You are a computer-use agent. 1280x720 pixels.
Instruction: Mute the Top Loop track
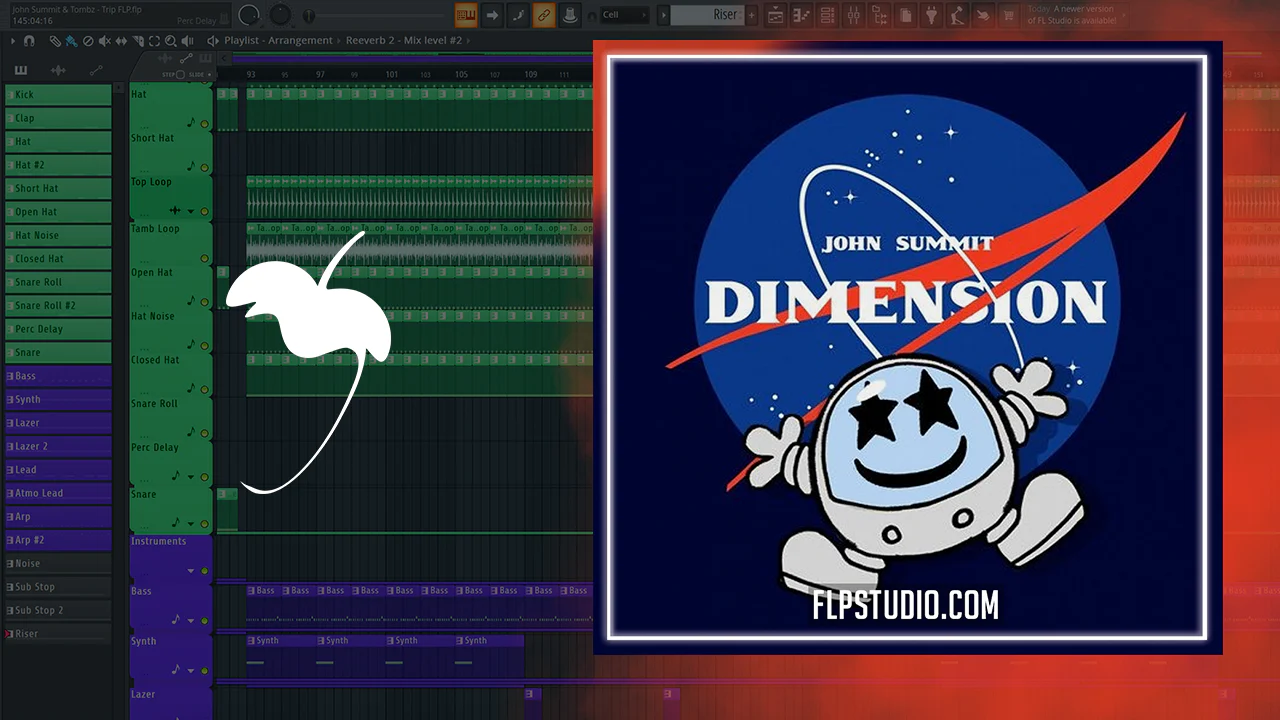pyautogui.click(x=205, y=212)
